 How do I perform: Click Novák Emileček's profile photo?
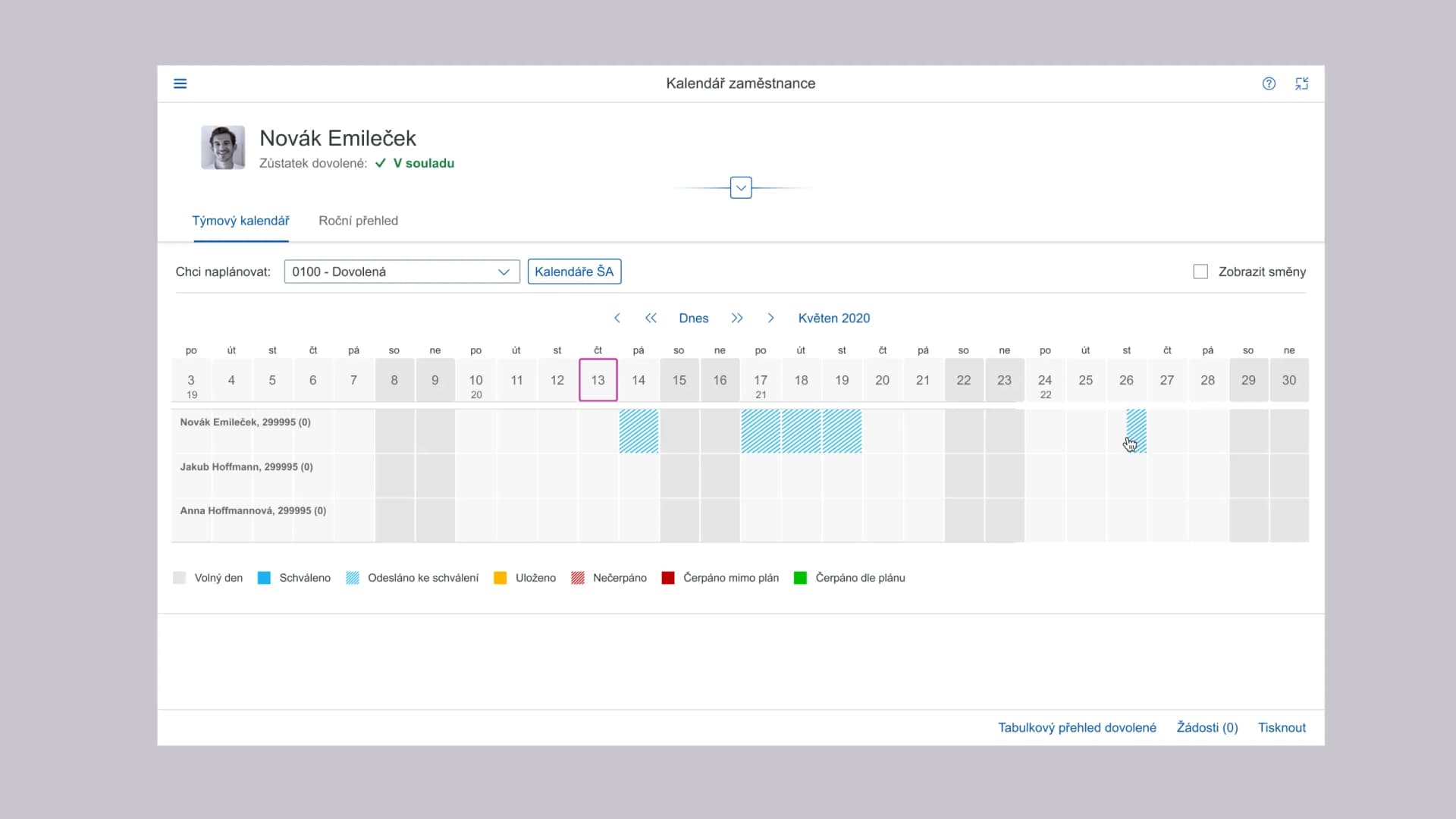pyautogui.click(x=223, y=147)
